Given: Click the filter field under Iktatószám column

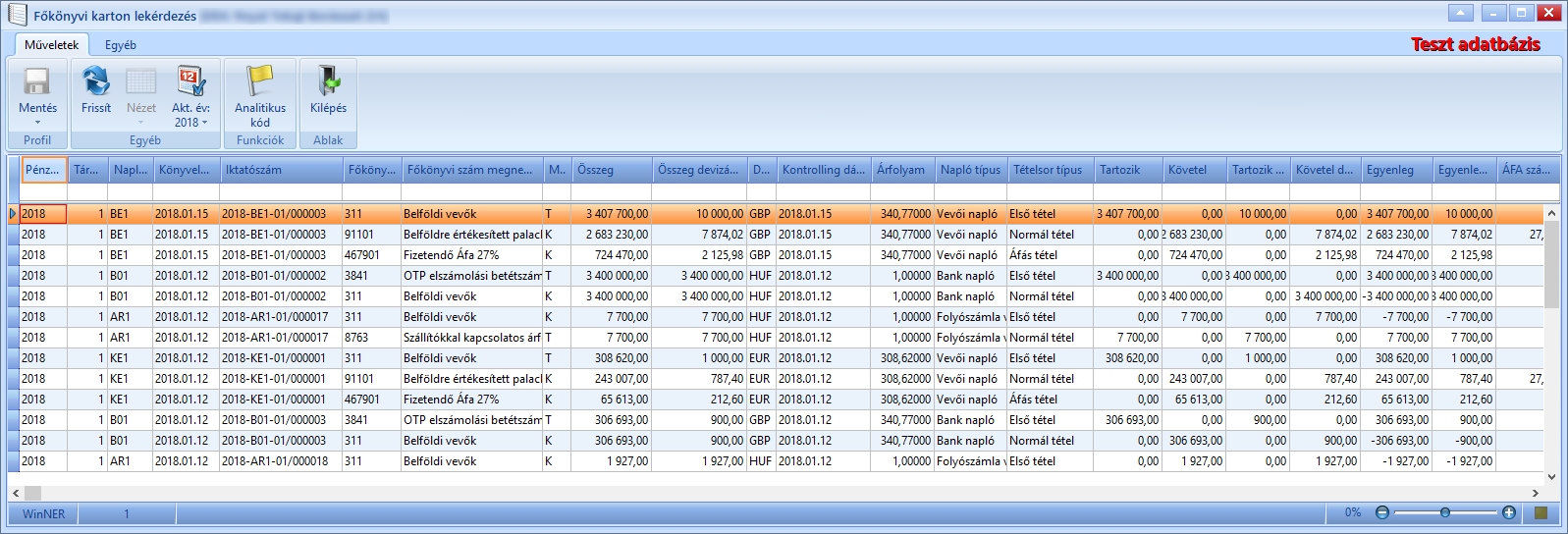Looking at the screenshot, I should click(281, 192).
